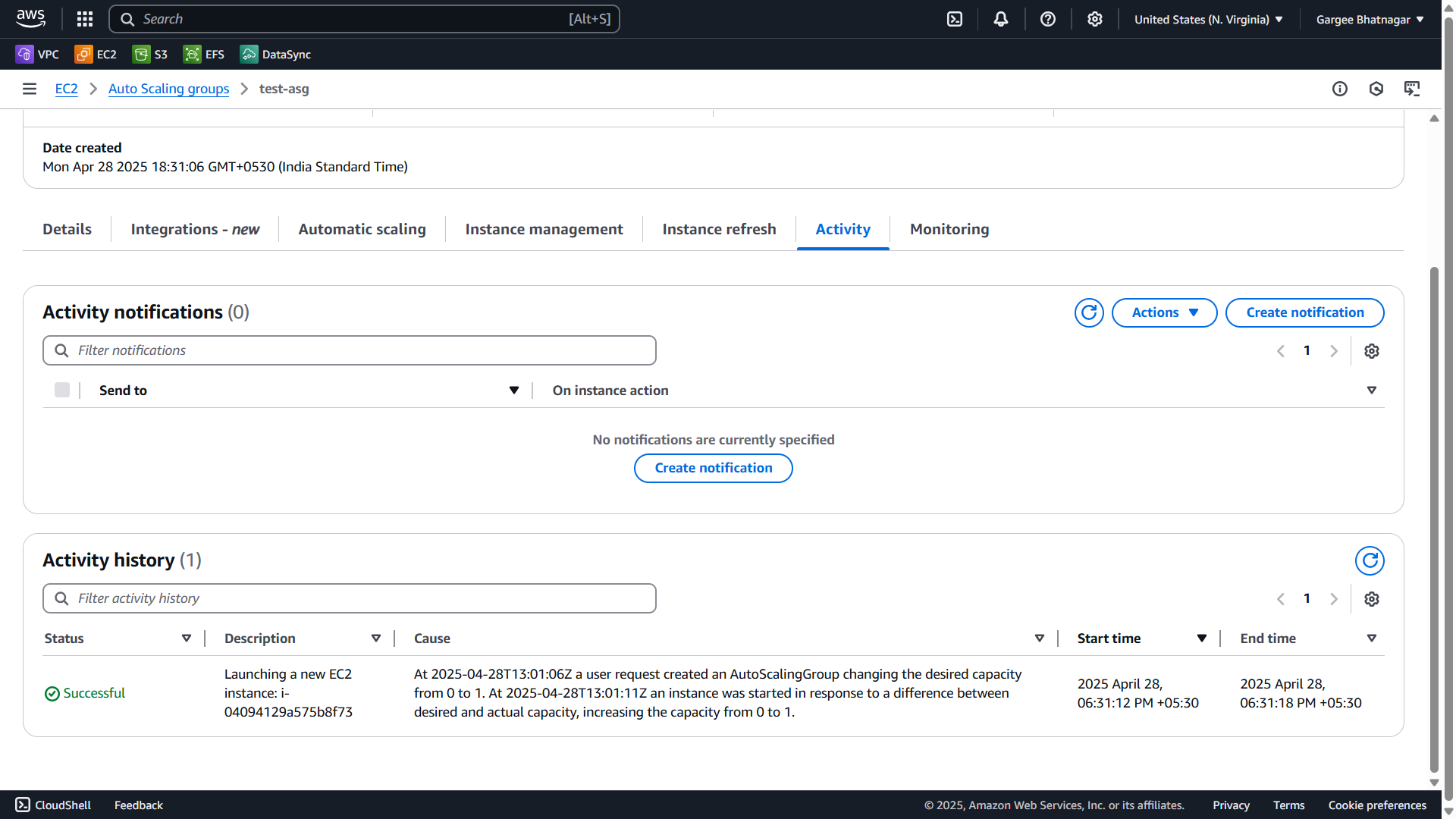Sort activity history by Status arrow
Screen dimensions: 1456x819
point(187,639)
